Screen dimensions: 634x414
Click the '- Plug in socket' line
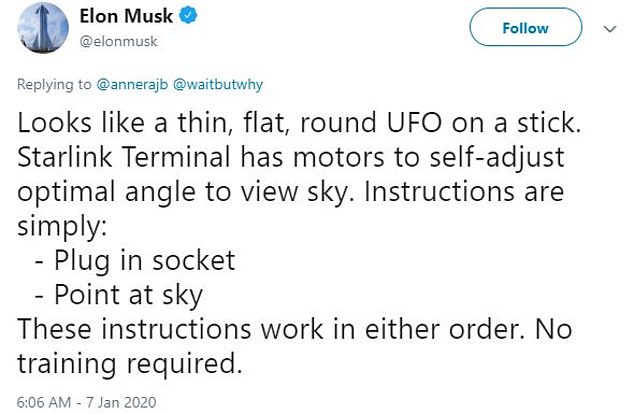tap(135, 261)
